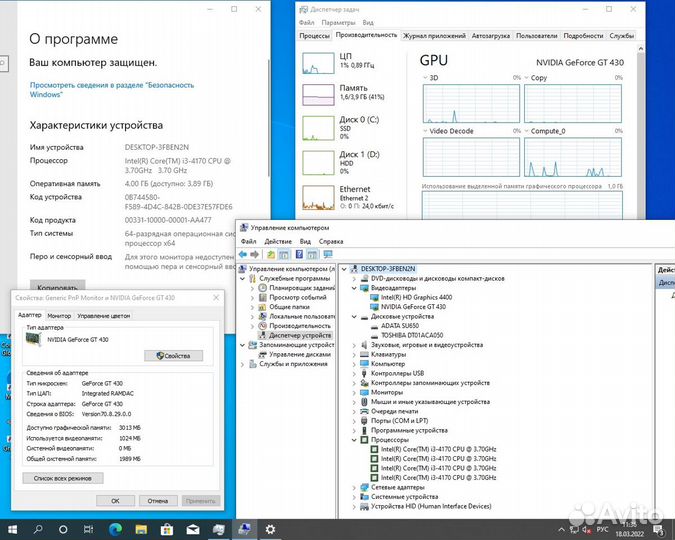The height and width of the screenshot is (540, 675).
Task: Switch to the Startup tab in Task Manager
Action: (491, 36)
